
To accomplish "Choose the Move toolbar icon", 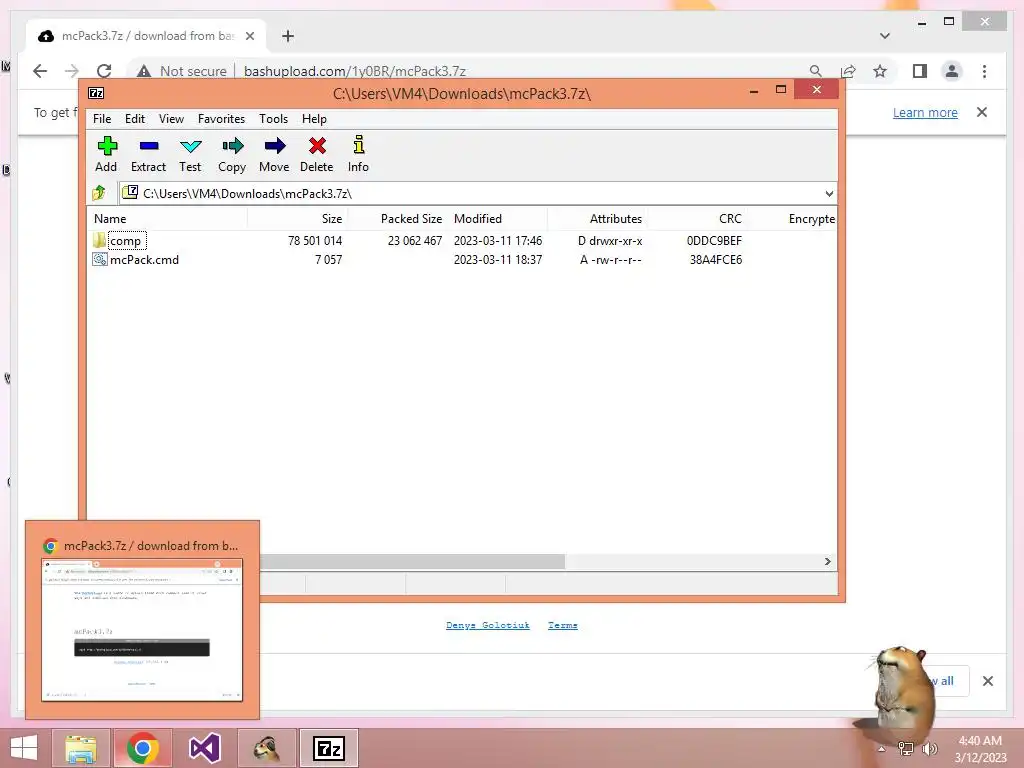I will 274,154.
